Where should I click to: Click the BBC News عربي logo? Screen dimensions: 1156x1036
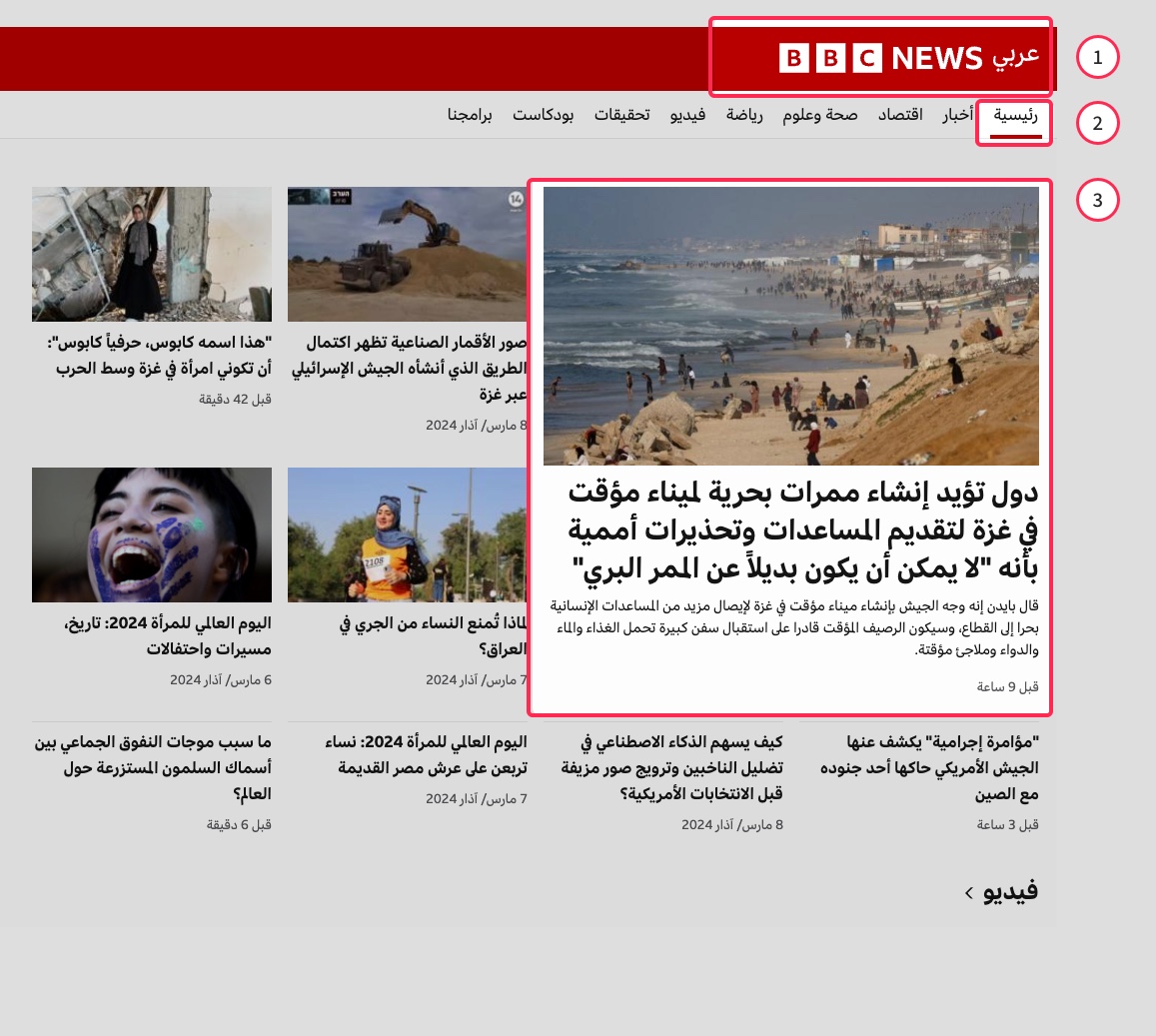909,58
